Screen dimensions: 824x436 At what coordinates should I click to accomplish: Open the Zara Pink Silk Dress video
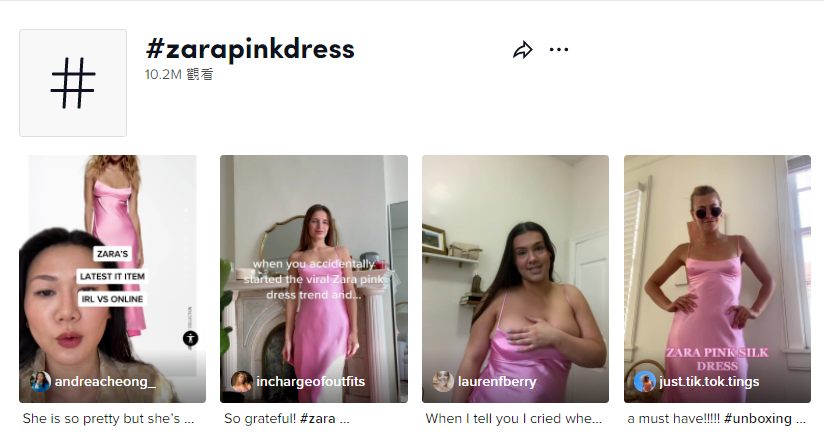click(x=717, y=279)
